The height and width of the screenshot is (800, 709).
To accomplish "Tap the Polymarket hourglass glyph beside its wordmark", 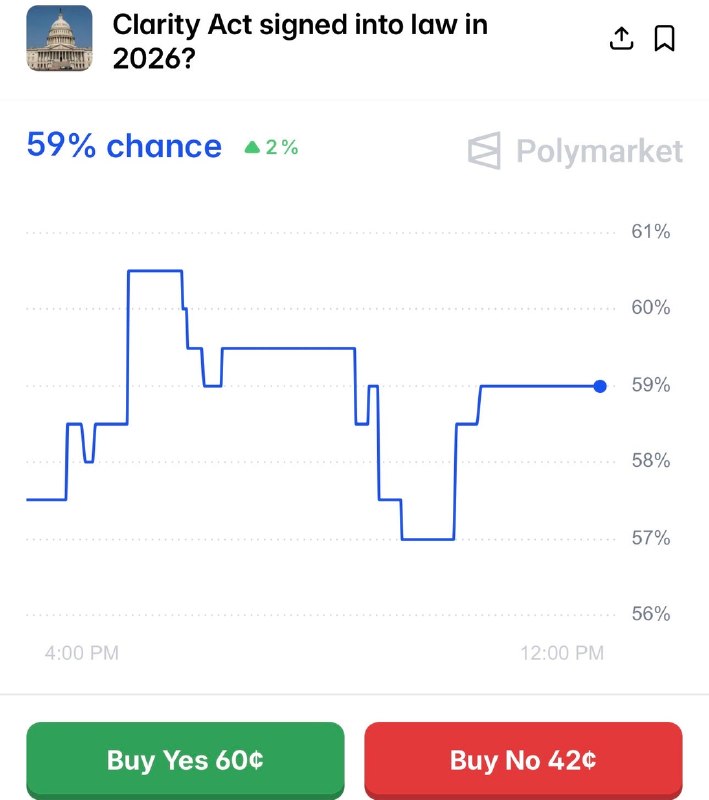I will click(x=483, y=150).
